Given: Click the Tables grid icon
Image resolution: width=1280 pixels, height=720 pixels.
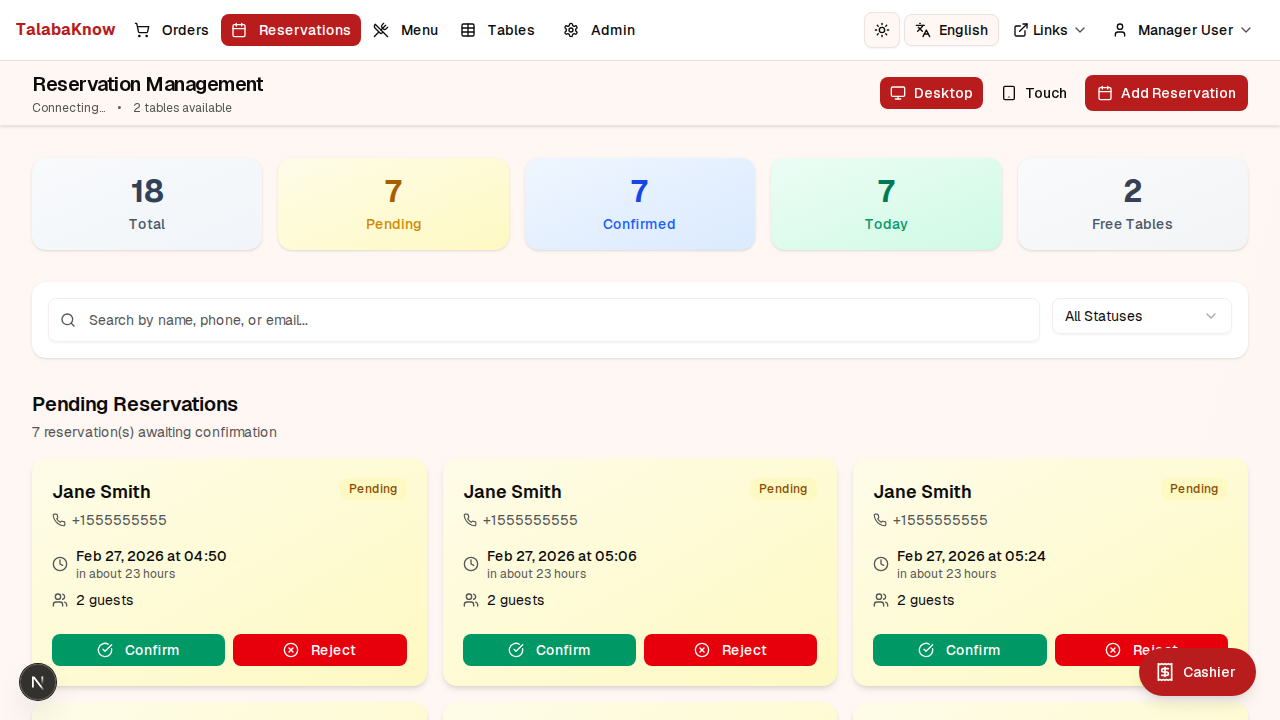Looking at the screenshot, I should click(467, 30).
